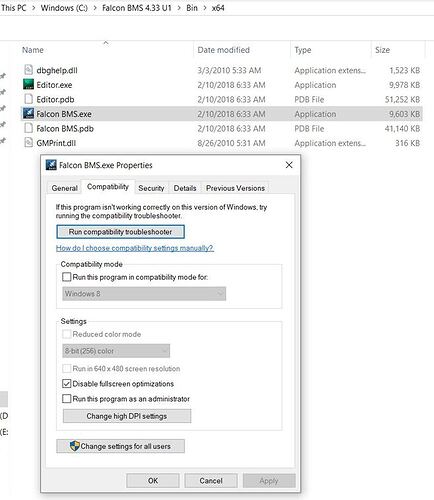Click This PC in address breadcrumb
The image size is (434, 500).
pos(14,8)
